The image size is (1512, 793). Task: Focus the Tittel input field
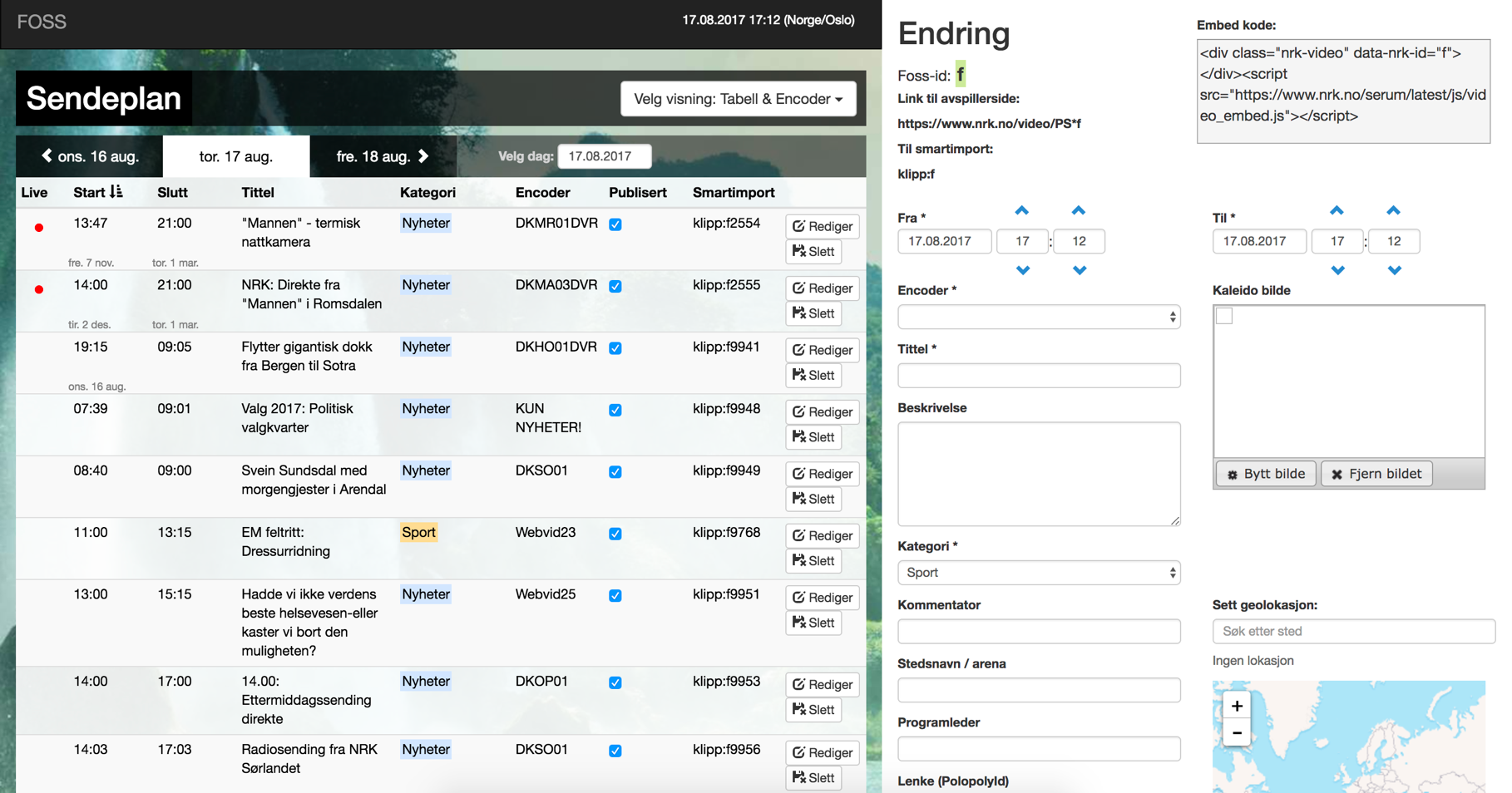coord(1039,376)
